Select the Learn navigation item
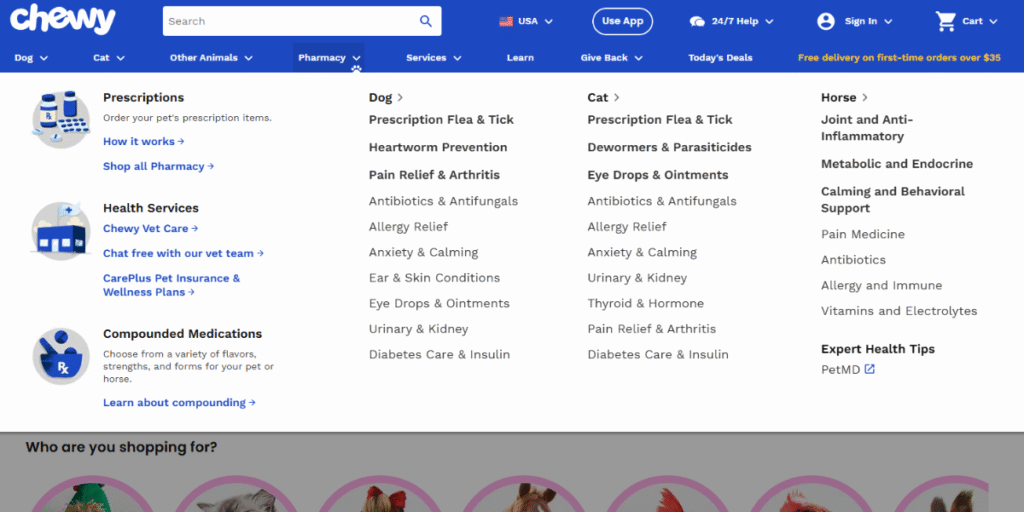 (520, 58)
